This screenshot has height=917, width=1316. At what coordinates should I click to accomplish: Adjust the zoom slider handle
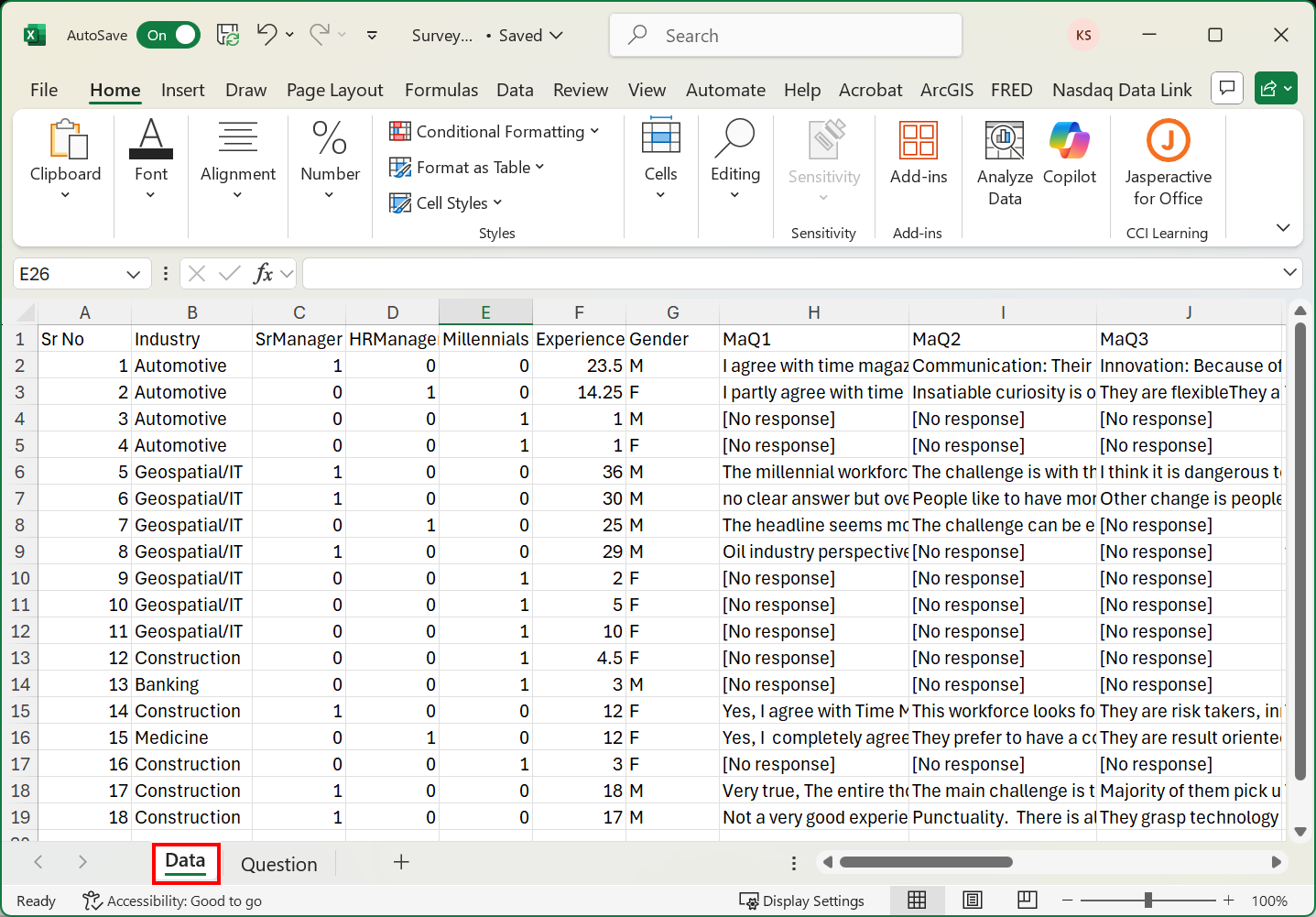(x=1147, y=901)
